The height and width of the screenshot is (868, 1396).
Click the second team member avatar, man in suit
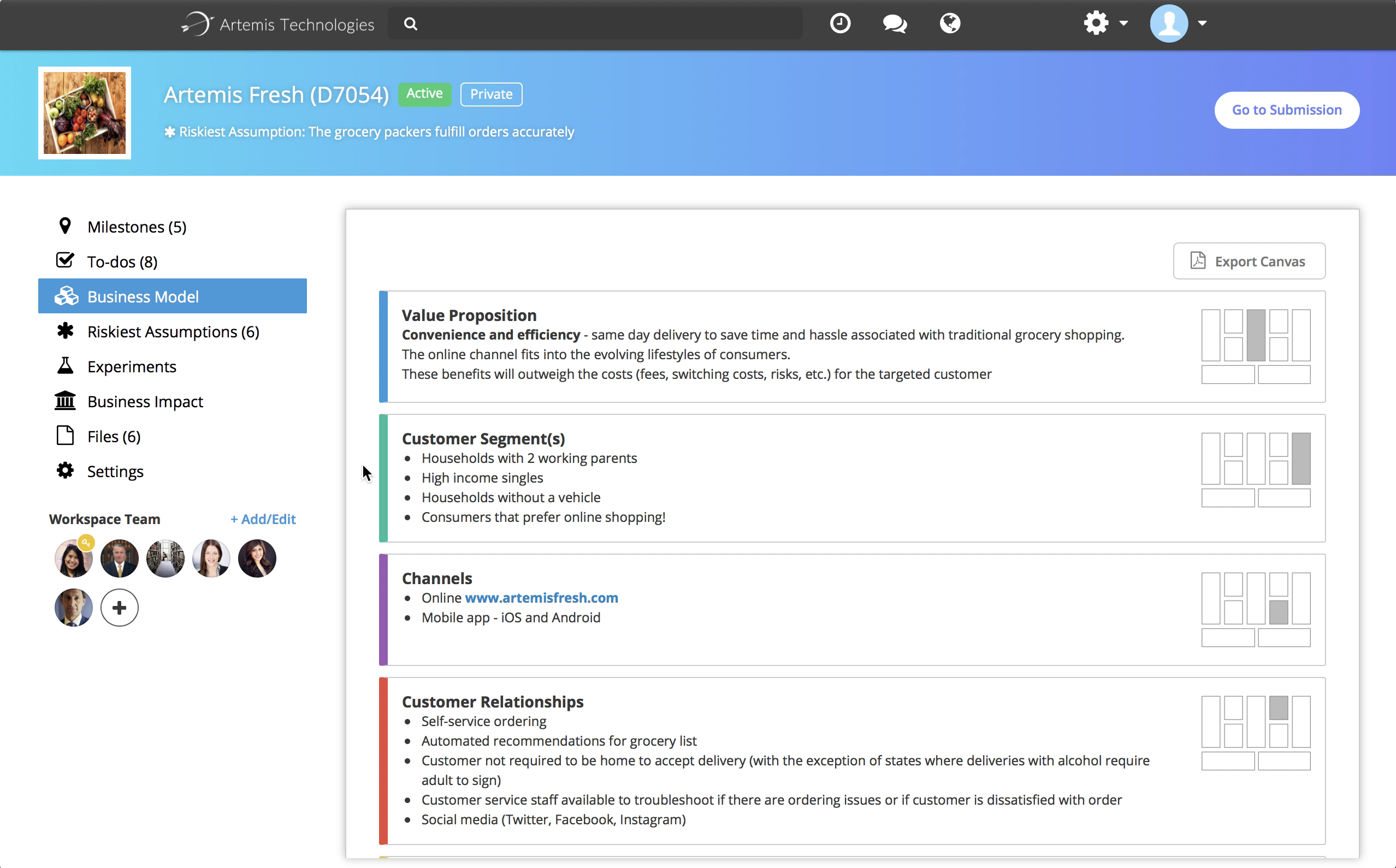click(120, 558)
